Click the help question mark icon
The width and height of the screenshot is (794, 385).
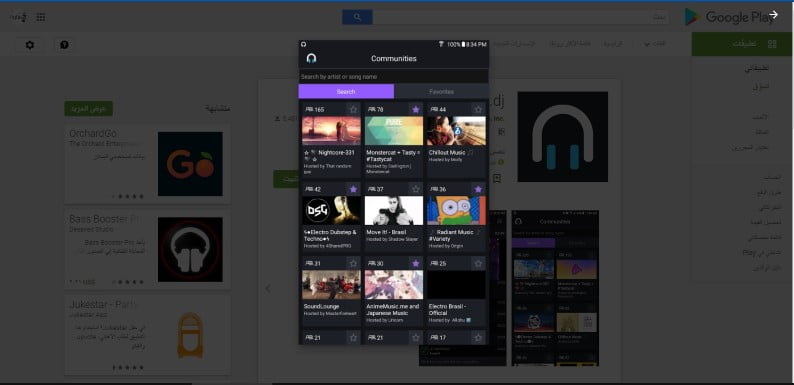point(64,45)
